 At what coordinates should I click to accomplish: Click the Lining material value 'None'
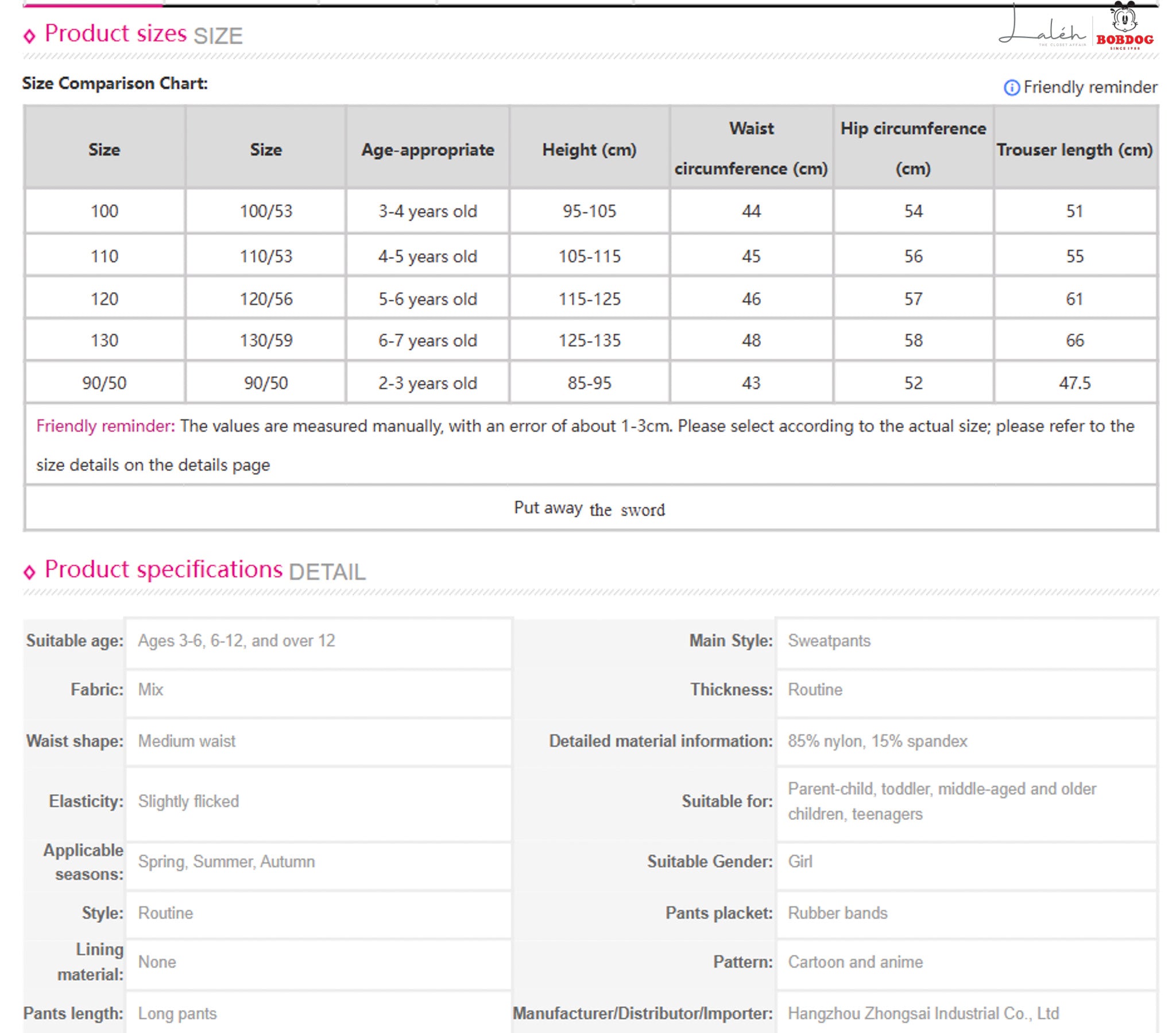157,962
